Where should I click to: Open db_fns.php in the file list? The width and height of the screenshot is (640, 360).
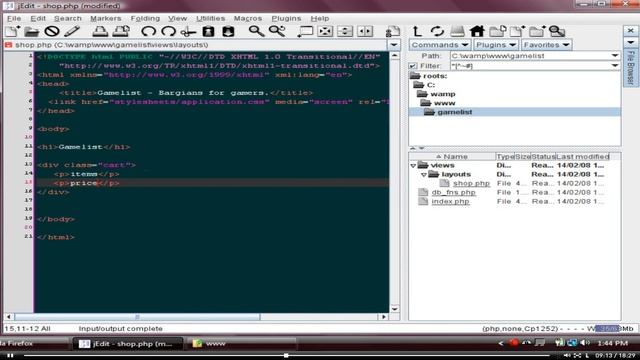pos(453,193)
